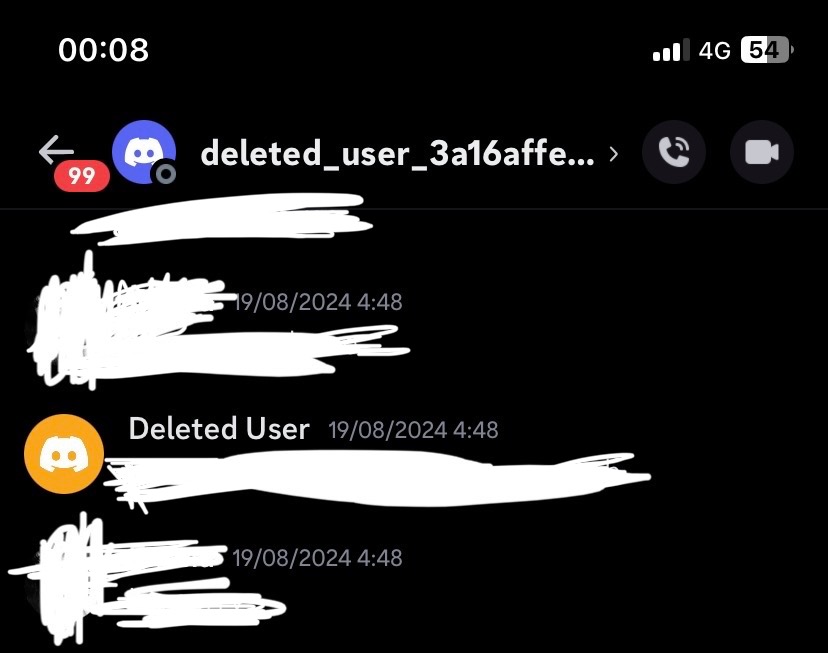Tap the red 99 unread badge
828x653 pixels.
[82, 176]
